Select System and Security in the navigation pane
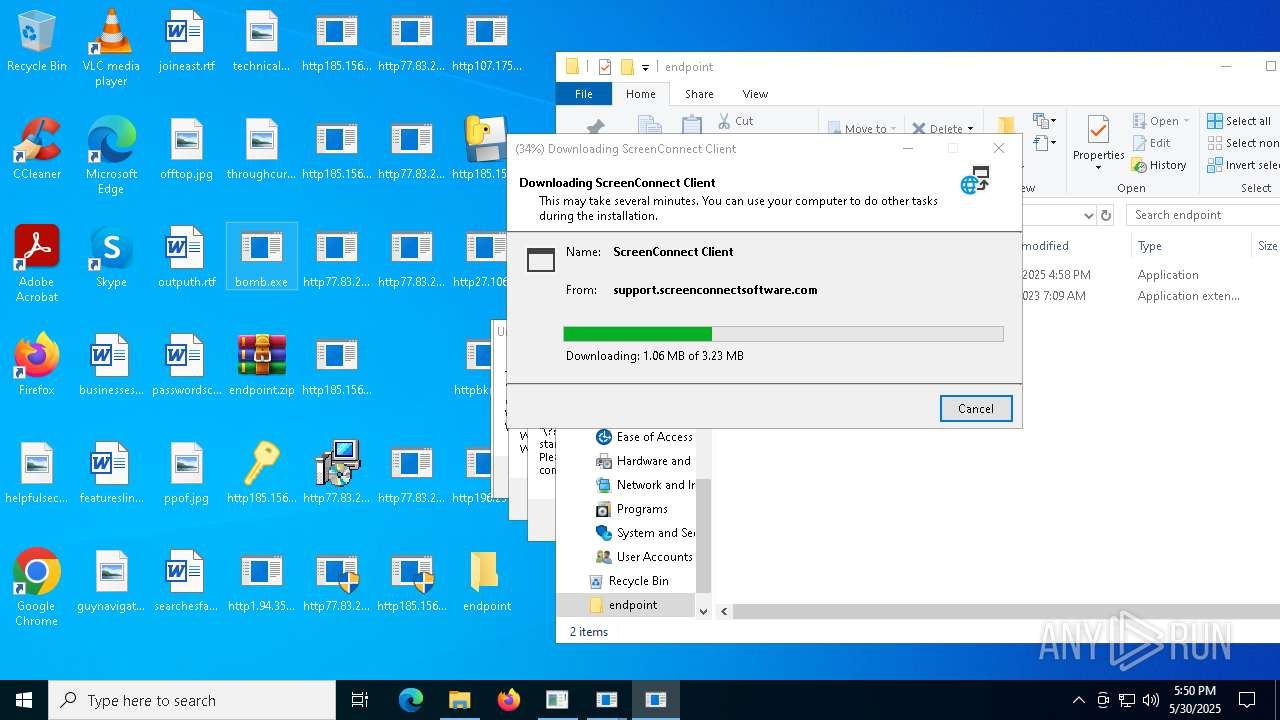 (644, 533)
